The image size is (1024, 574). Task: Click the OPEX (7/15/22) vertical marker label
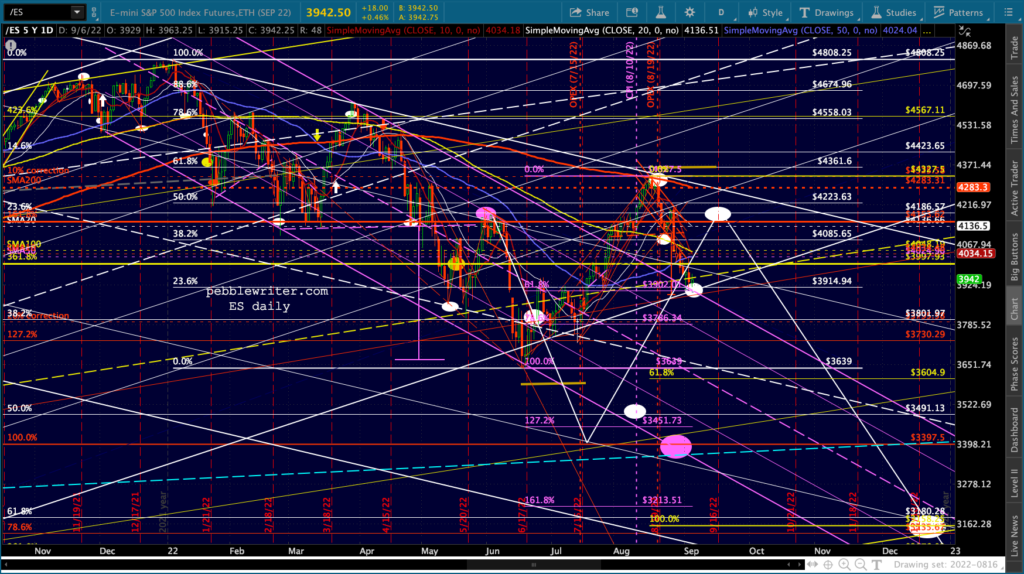[x=573, y=74]
